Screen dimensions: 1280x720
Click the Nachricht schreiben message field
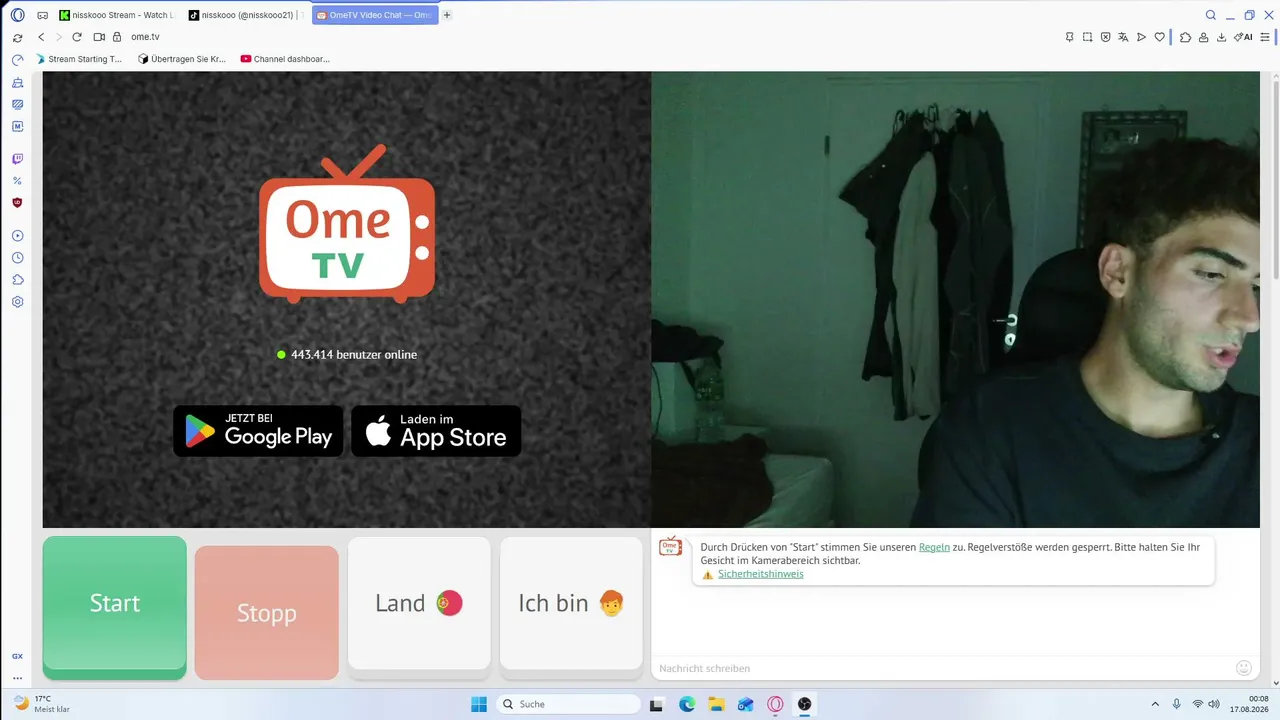(x=940, y=668)
